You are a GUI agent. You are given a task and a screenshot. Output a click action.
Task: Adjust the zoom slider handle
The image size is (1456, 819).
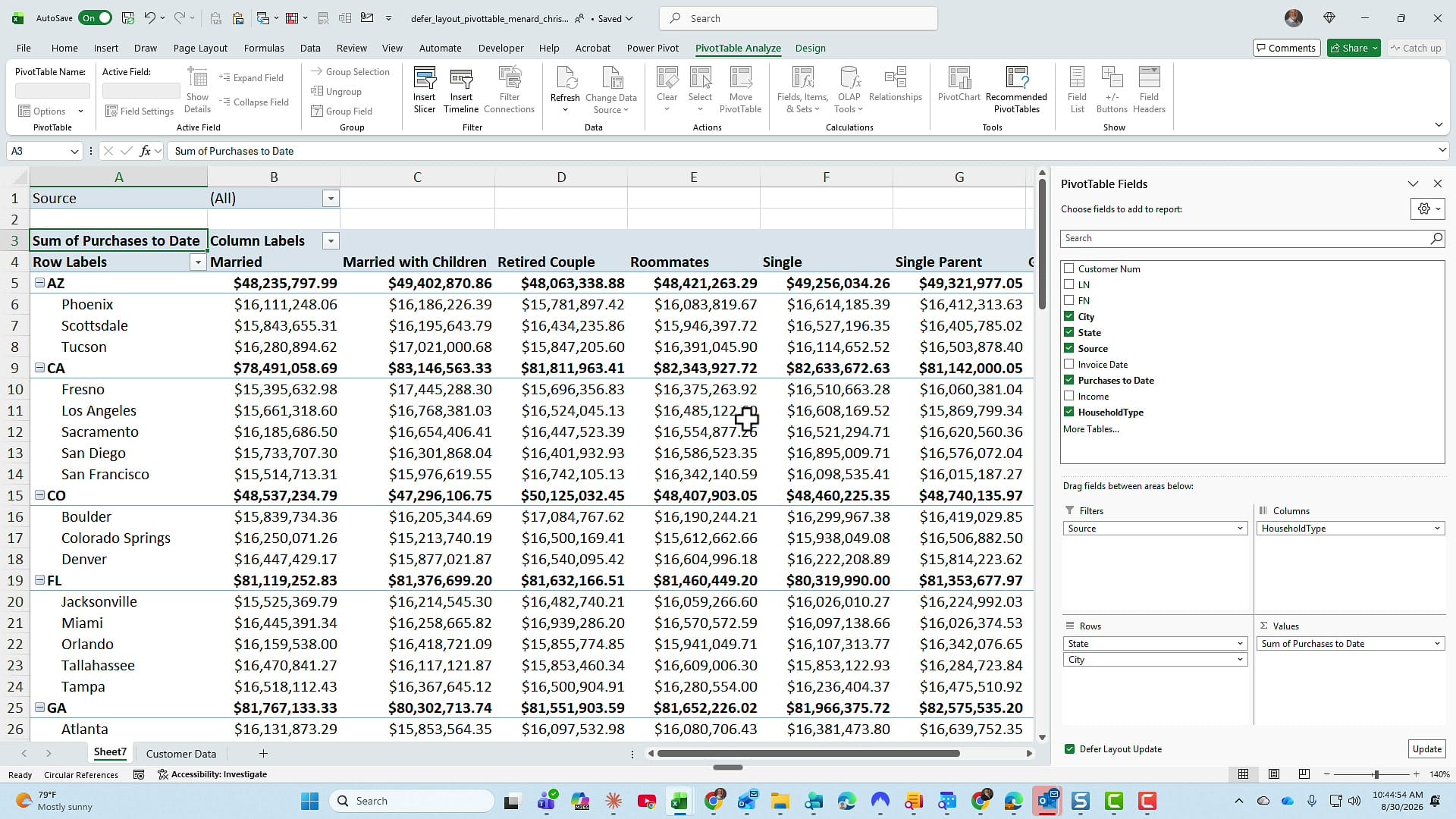(1376, 774)
